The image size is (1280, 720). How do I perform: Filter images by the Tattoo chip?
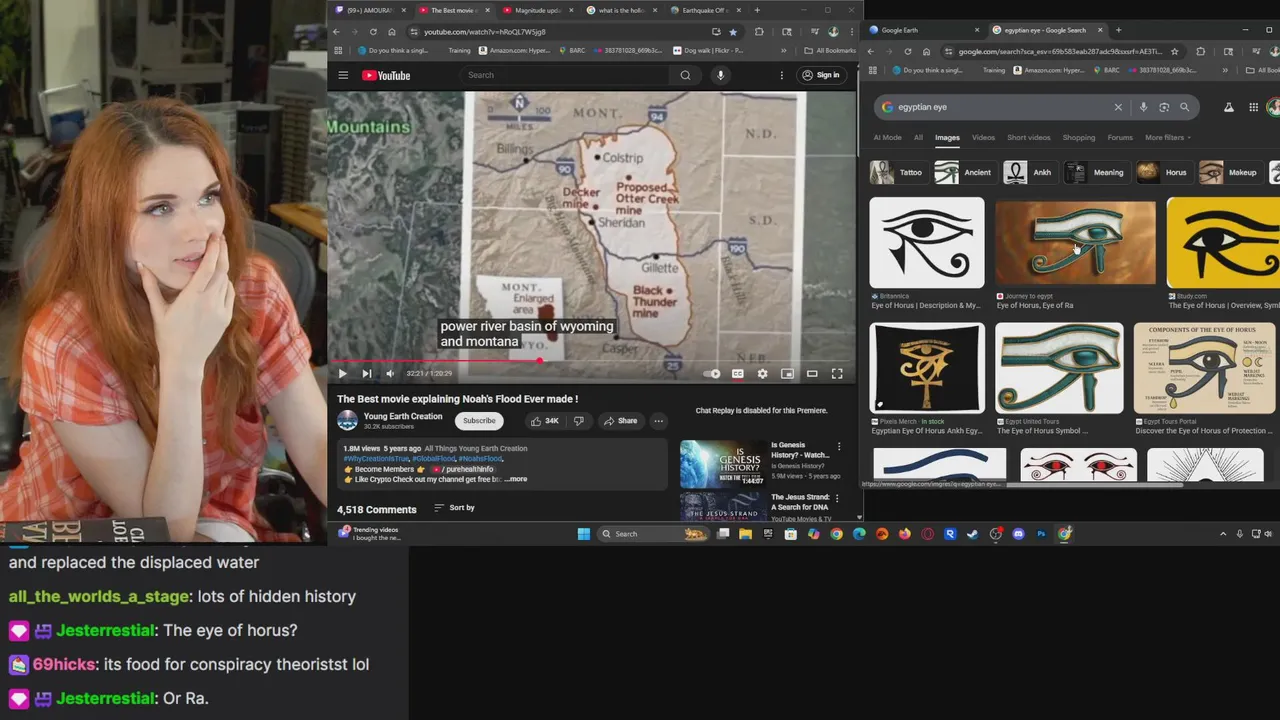897,172
